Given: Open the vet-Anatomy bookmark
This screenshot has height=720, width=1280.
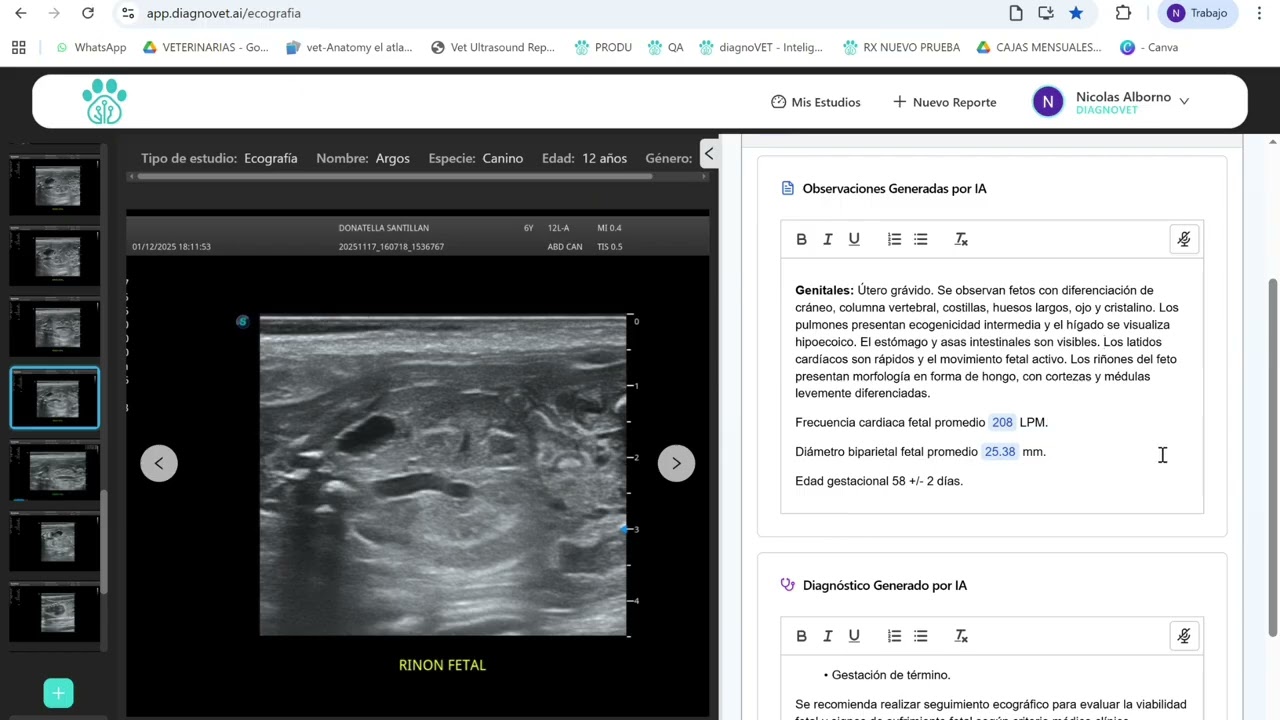Looking at the screenshot, I should click(349, 47).
